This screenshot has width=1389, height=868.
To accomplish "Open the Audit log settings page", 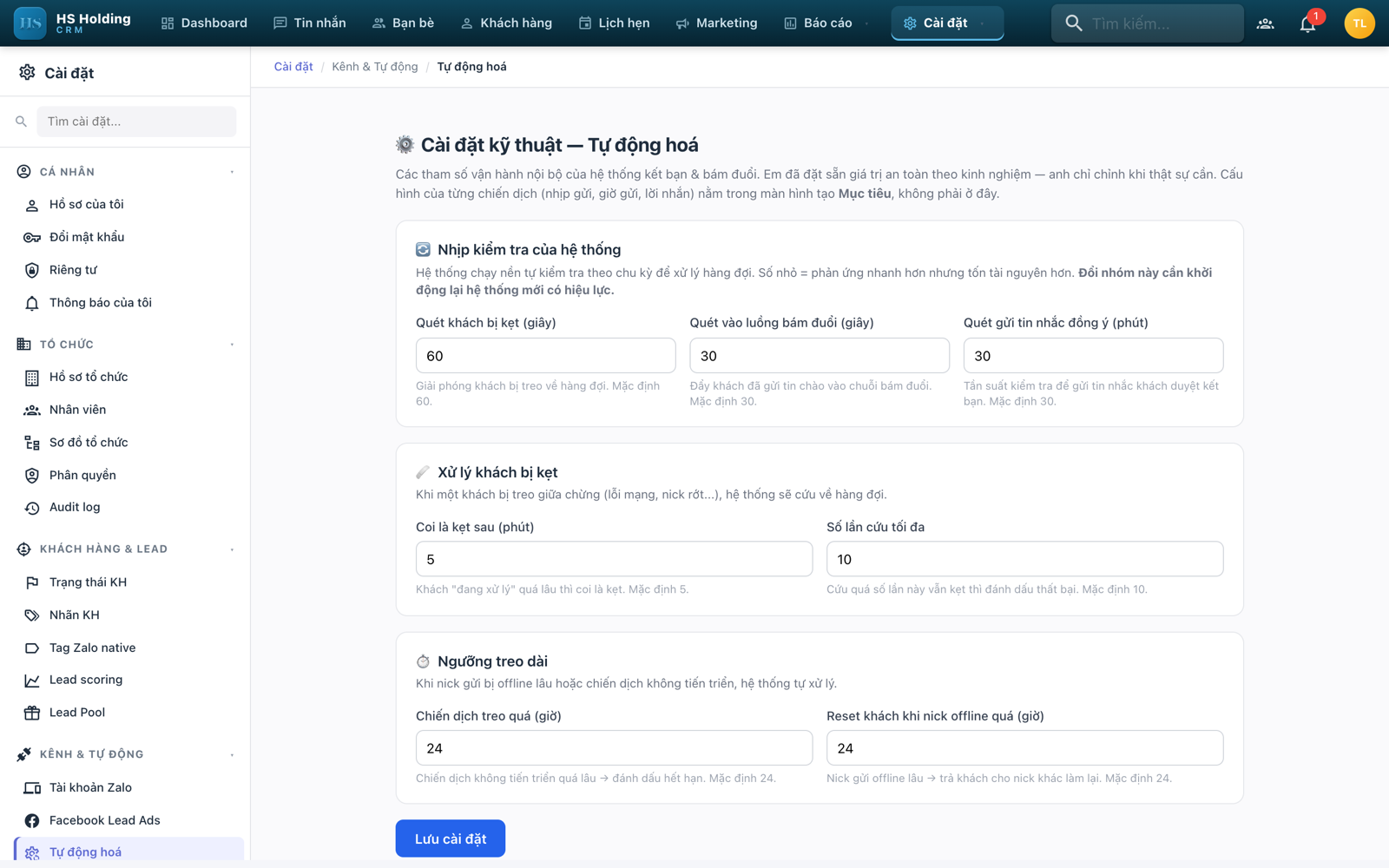I will tap(128, 508).
